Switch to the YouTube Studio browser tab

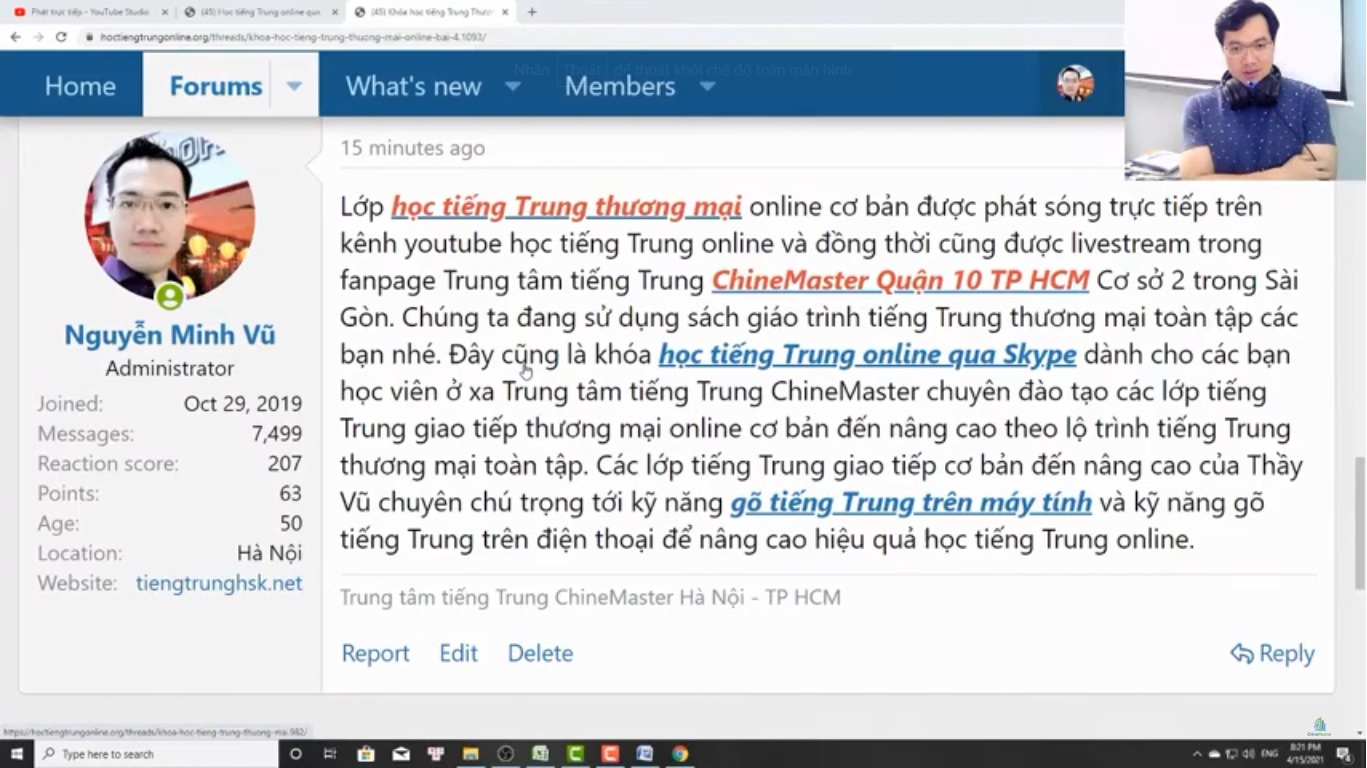pyautogui.click(x=88, y=12)
